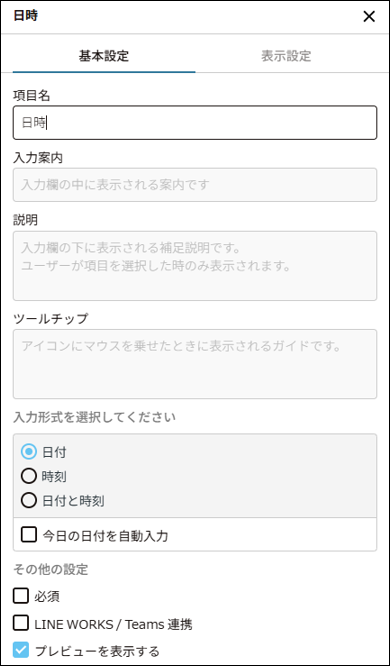The image size is (390, 666).
Task: Click the 日付 option label text
Action: (x=54, y=452)
